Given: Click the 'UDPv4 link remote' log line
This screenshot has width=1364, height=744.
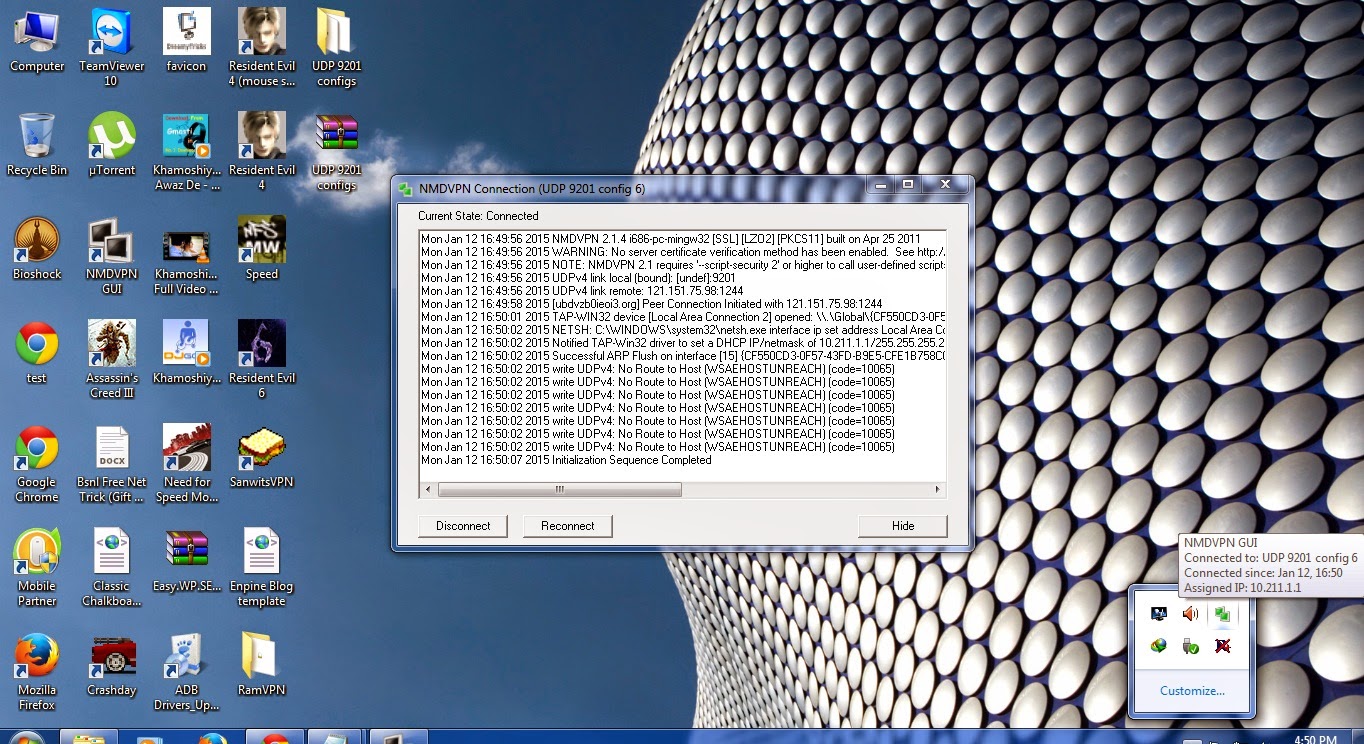Looking at the screenshot, I should pos(582,291).
